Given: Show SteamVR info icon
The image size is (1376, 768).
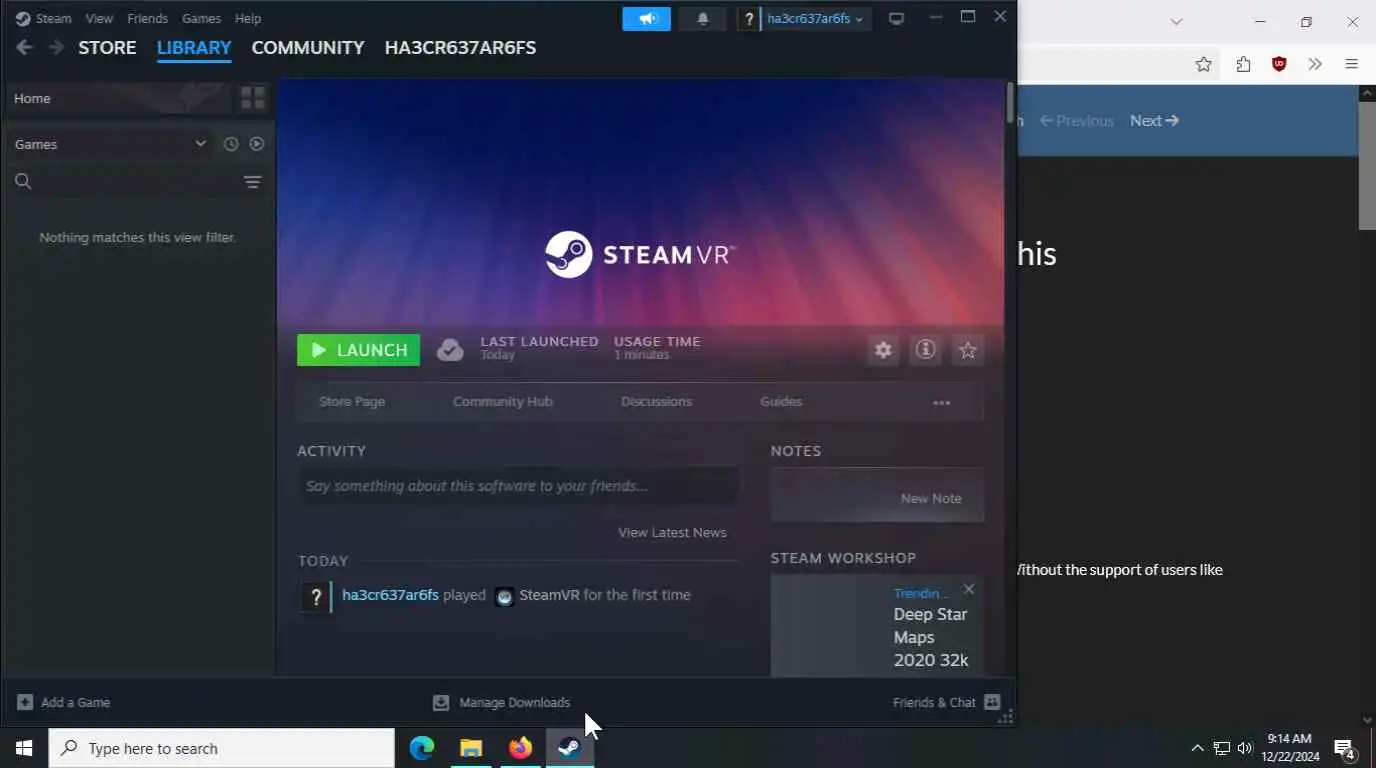Looking at the screenshot, I should point(926,350).
